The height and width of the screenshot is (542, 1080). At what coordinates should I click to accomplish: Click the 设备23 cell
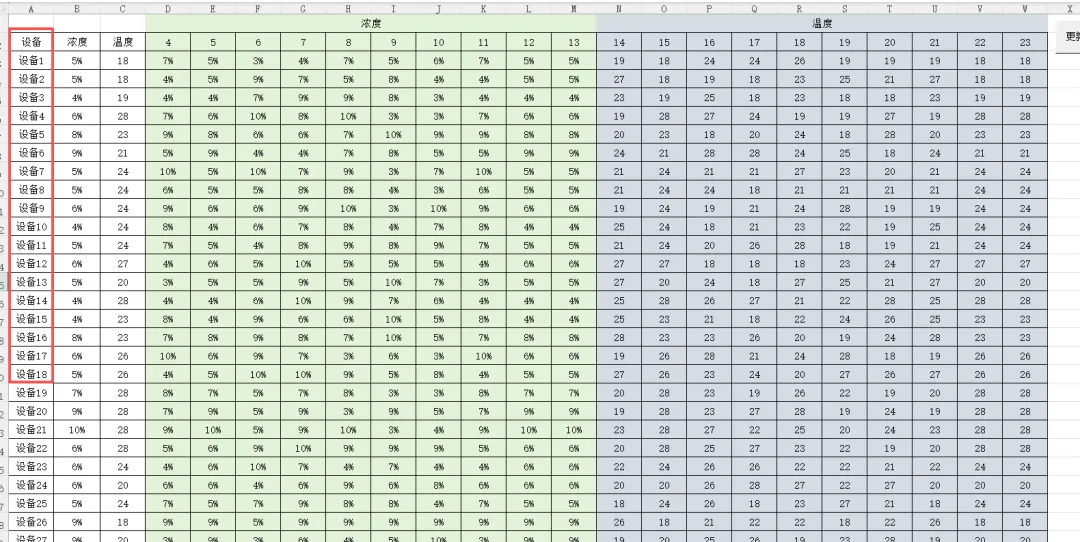[x=31, y=467]
